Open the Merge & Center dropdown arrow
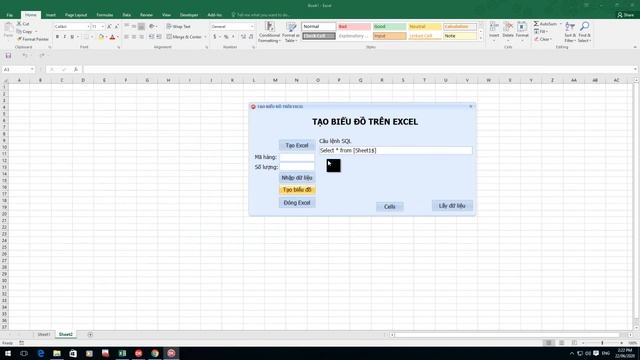Viewport: 640px width, 360px height. (x=205, y=37)
